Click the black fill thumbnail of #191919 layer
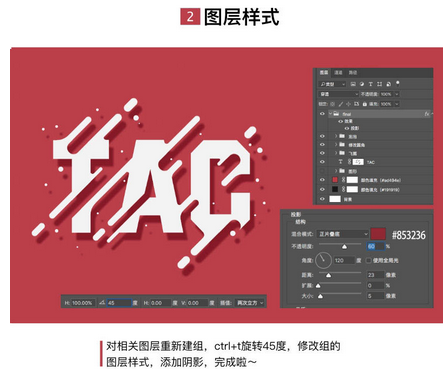 (335, 189)
